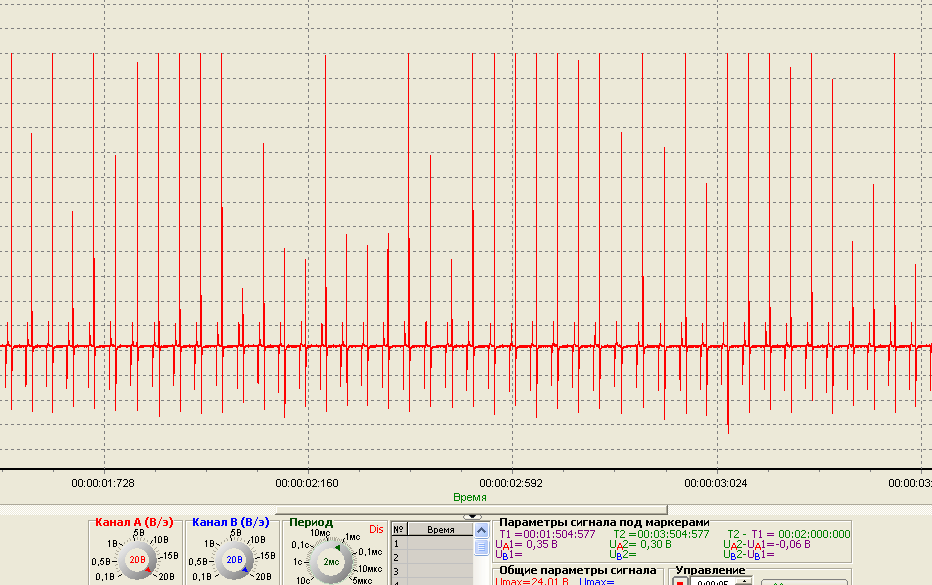
Task: Click the 00:00:01:728 time axis label
Action: 103,483
